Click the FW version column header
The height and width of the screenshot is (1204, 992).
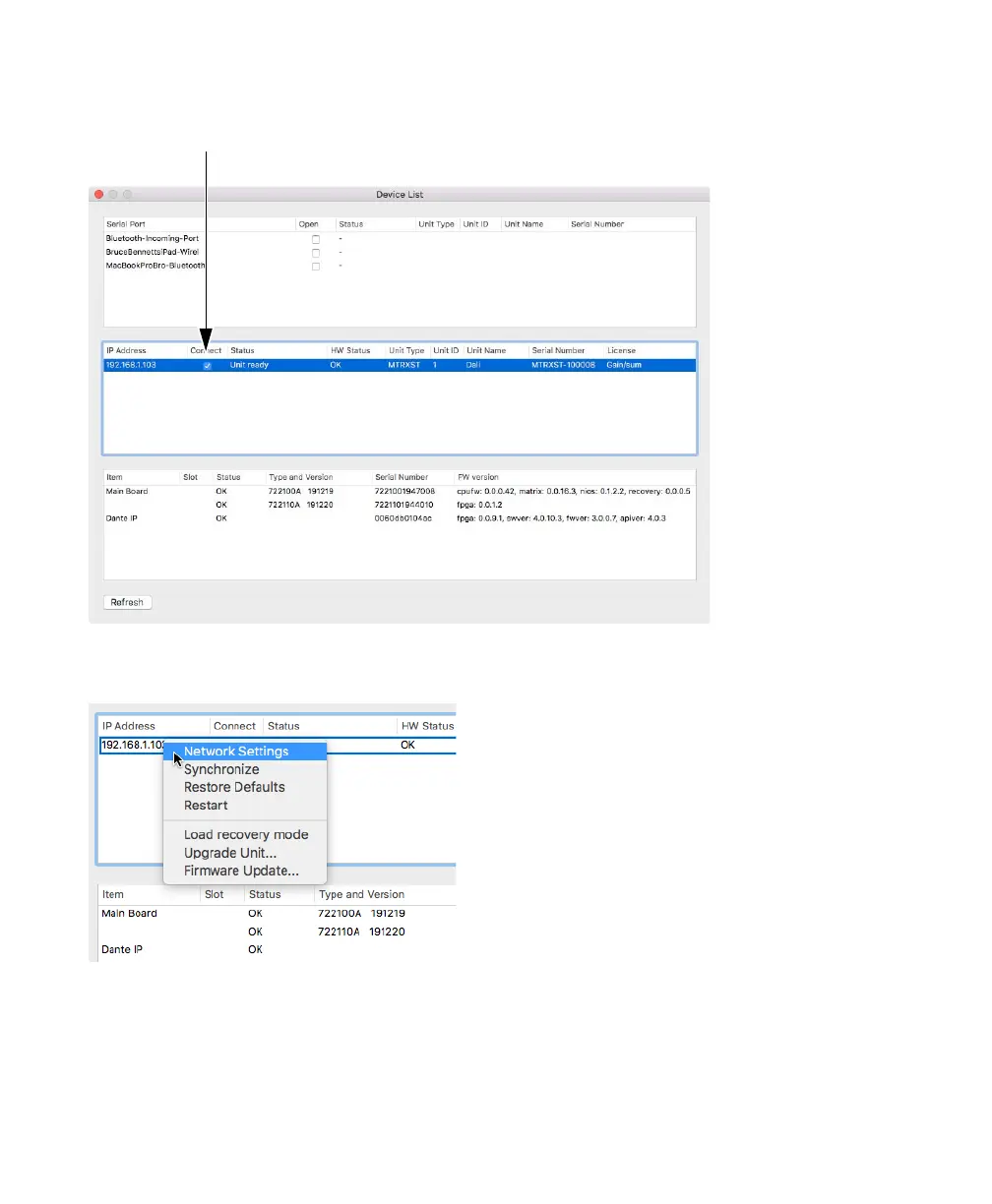coord(478,477)
